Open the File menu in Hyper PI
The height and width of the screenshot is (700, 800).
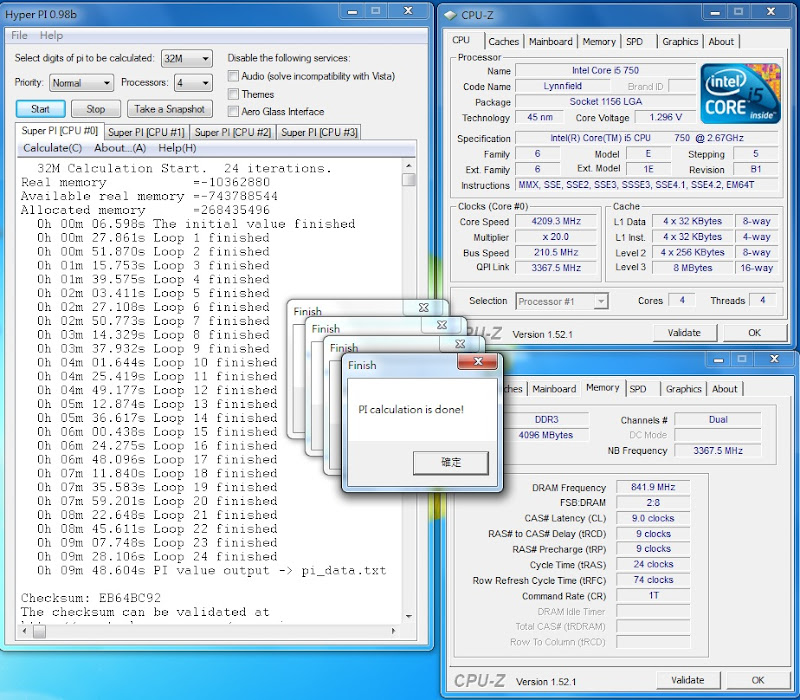[19, 35]
